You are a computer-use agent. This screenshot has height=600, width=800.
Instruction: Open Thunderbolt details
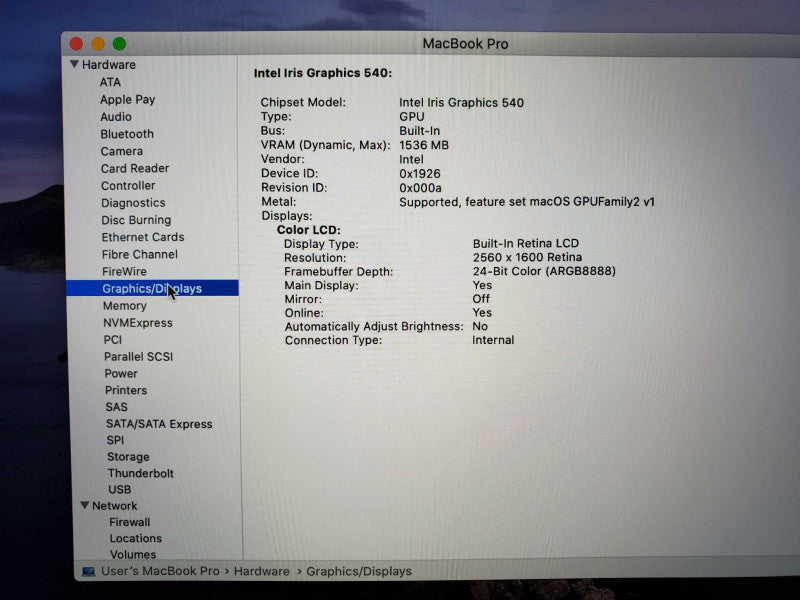[x=141, y=473]
